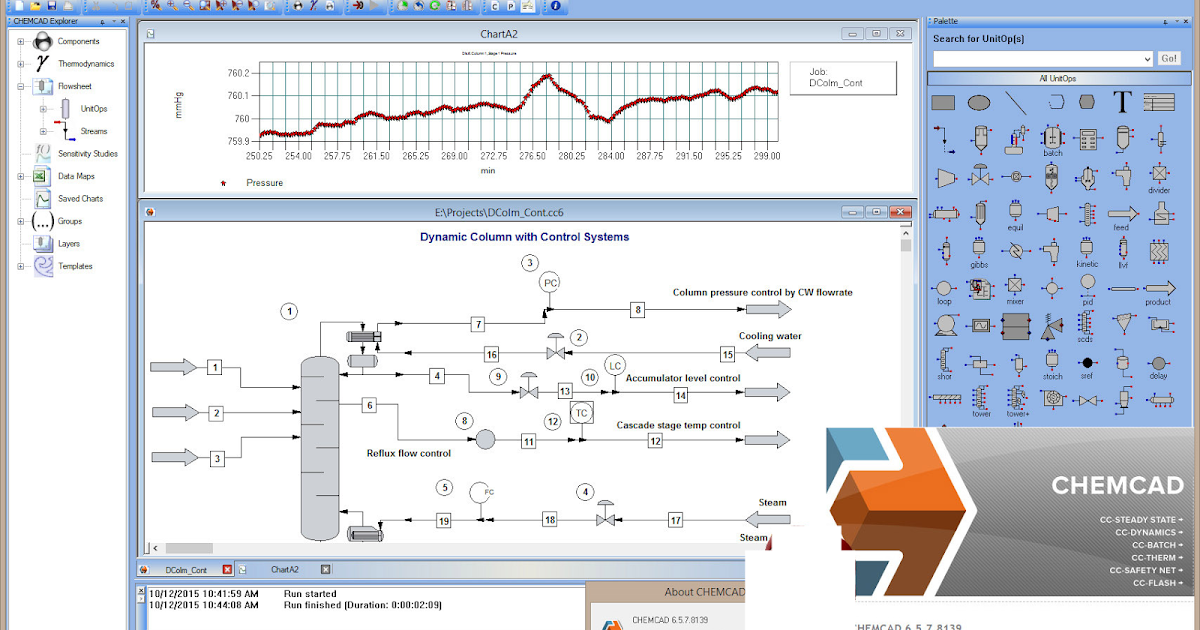The image size is (1200, 630).
Task: Pick the Tower unit op icon from the palette
Action: point(979,395)
